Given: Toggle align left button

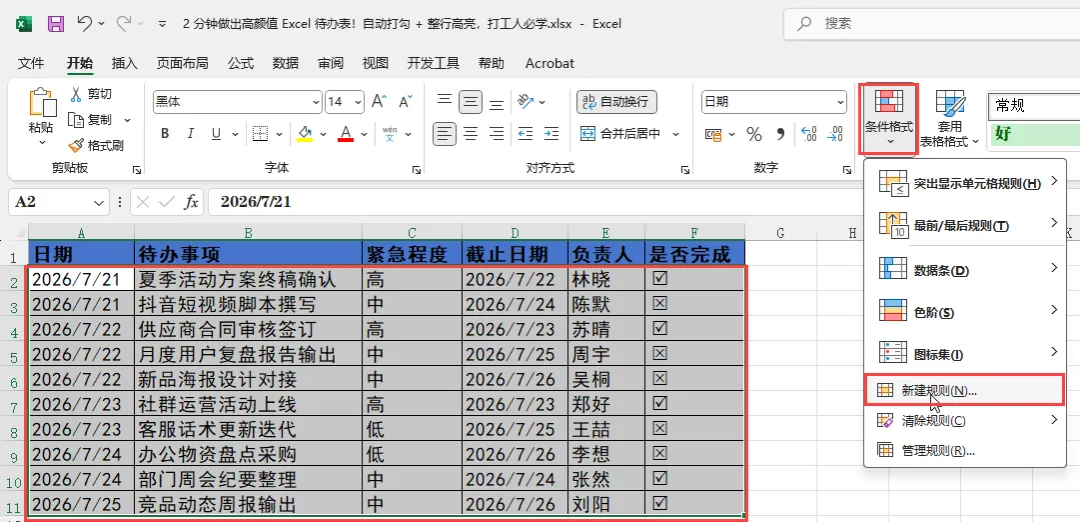Looking at the screenshot, I should [x=444, y=134].
